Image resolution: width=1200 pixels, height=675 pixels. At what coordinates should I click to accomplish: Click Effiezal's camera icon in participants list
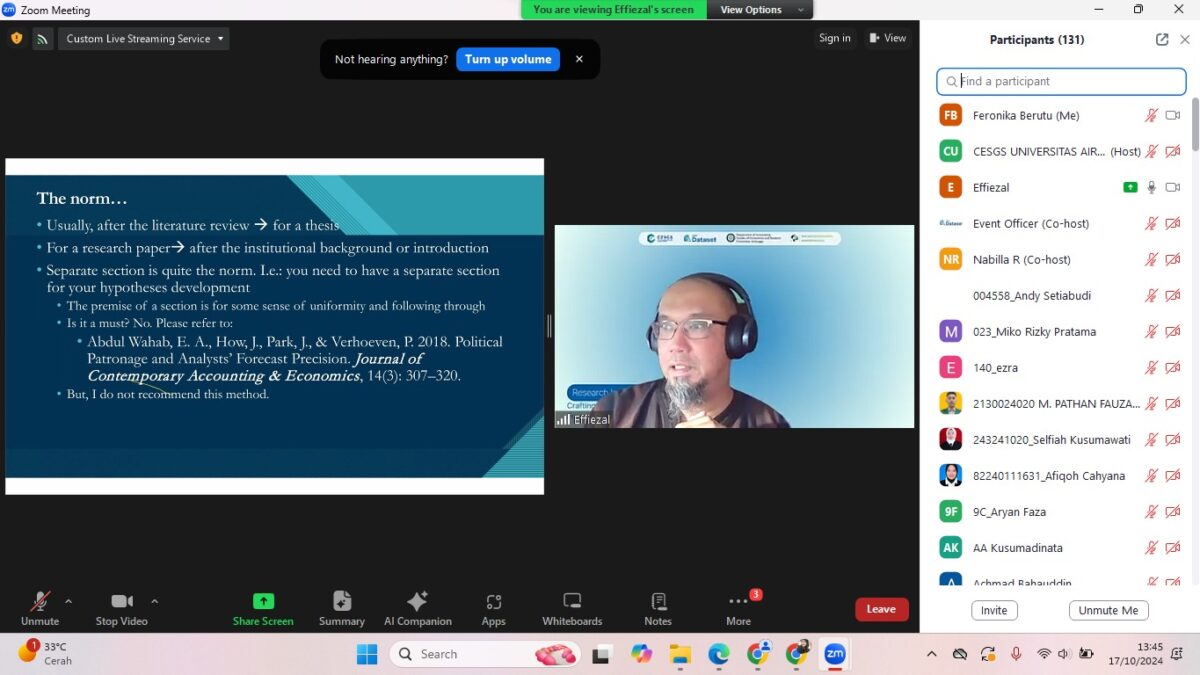click(1173, 187)
